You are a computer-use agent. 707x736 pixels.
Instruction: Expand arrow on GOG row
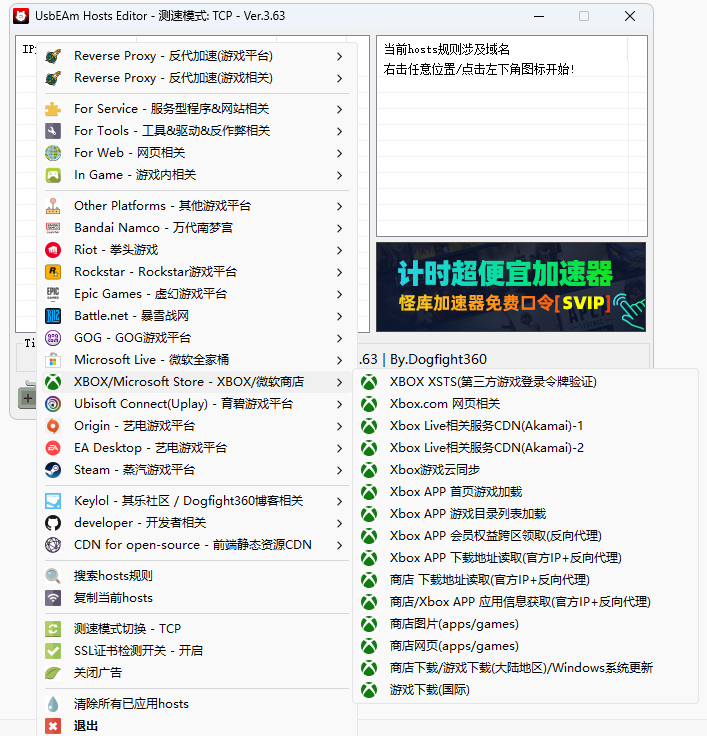(x=339, y=338)
